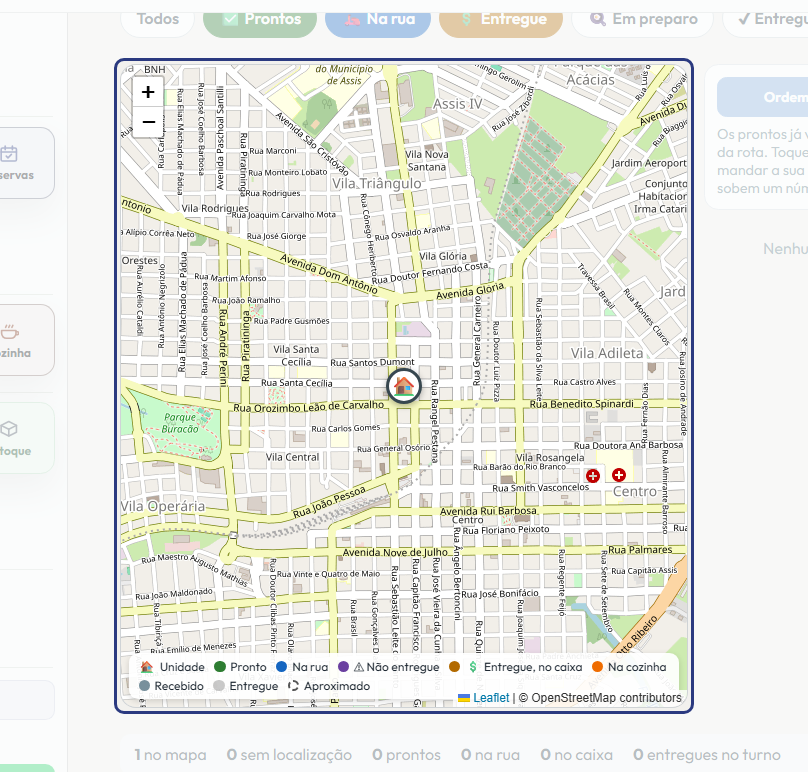Filter orders by Prontos
Viewport: 808px width, 772px height.
click(x=260, y=20)
